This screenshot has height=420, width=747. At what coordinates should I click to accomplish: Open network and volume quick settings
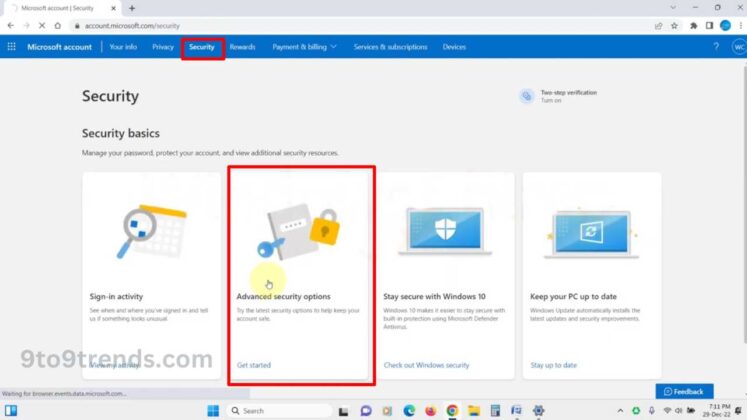[x=678, y=410]
